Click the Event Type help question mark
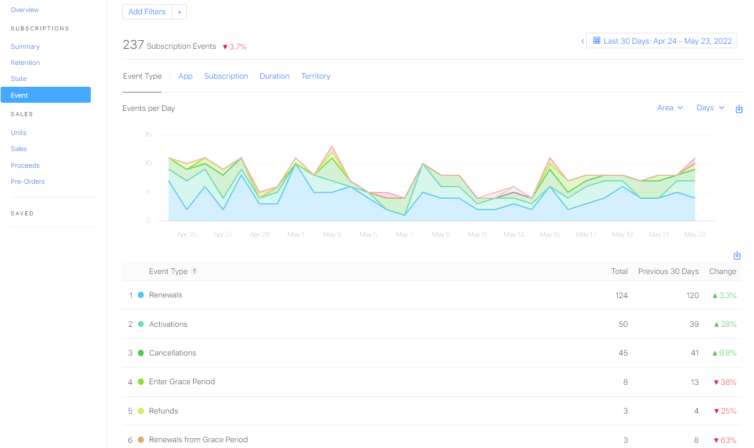This screenshot has height=448, width=754. pyautogui.click(x=194, y=271)
